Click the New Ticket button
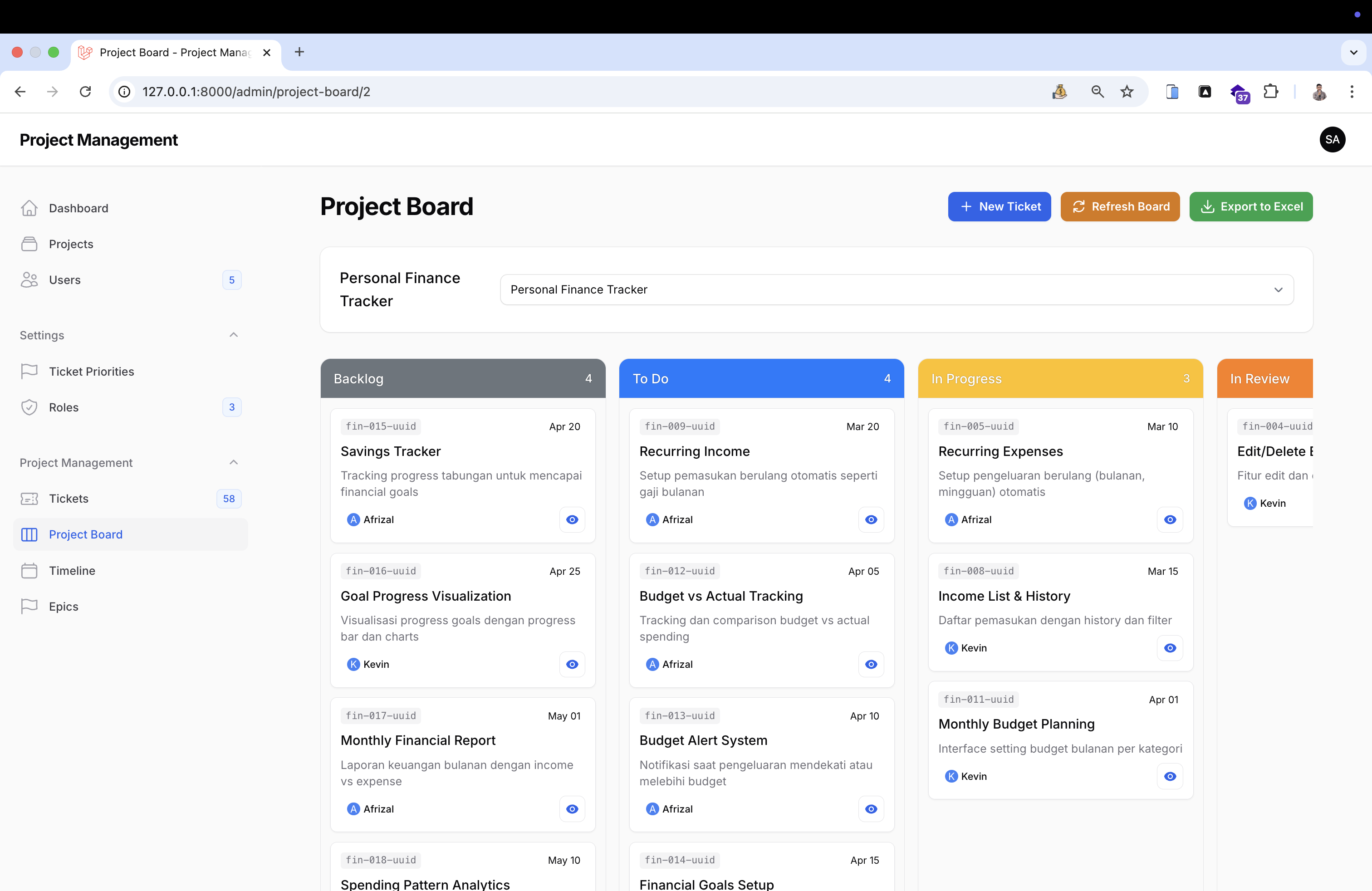Image resolution: width=1372 pixels, height=891 pixels. coord(999,206)
